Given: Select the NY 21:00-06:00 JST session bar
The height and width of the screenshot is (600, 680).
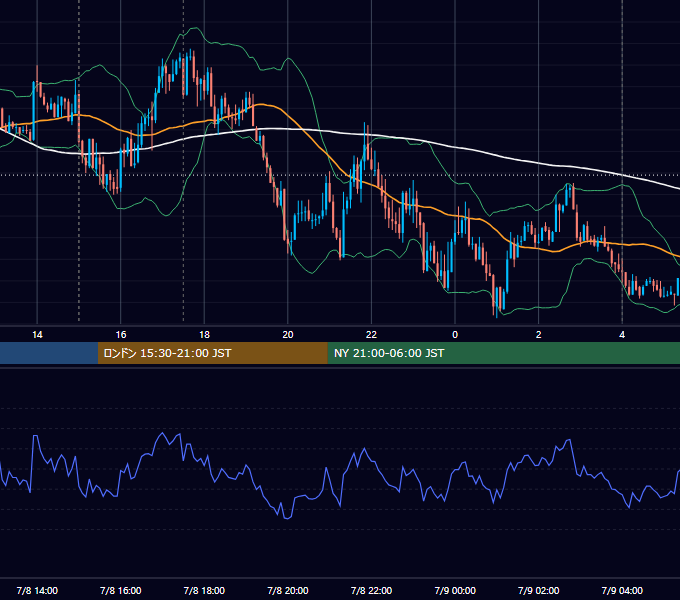Looking at the screenshot, I should (503, 353).
